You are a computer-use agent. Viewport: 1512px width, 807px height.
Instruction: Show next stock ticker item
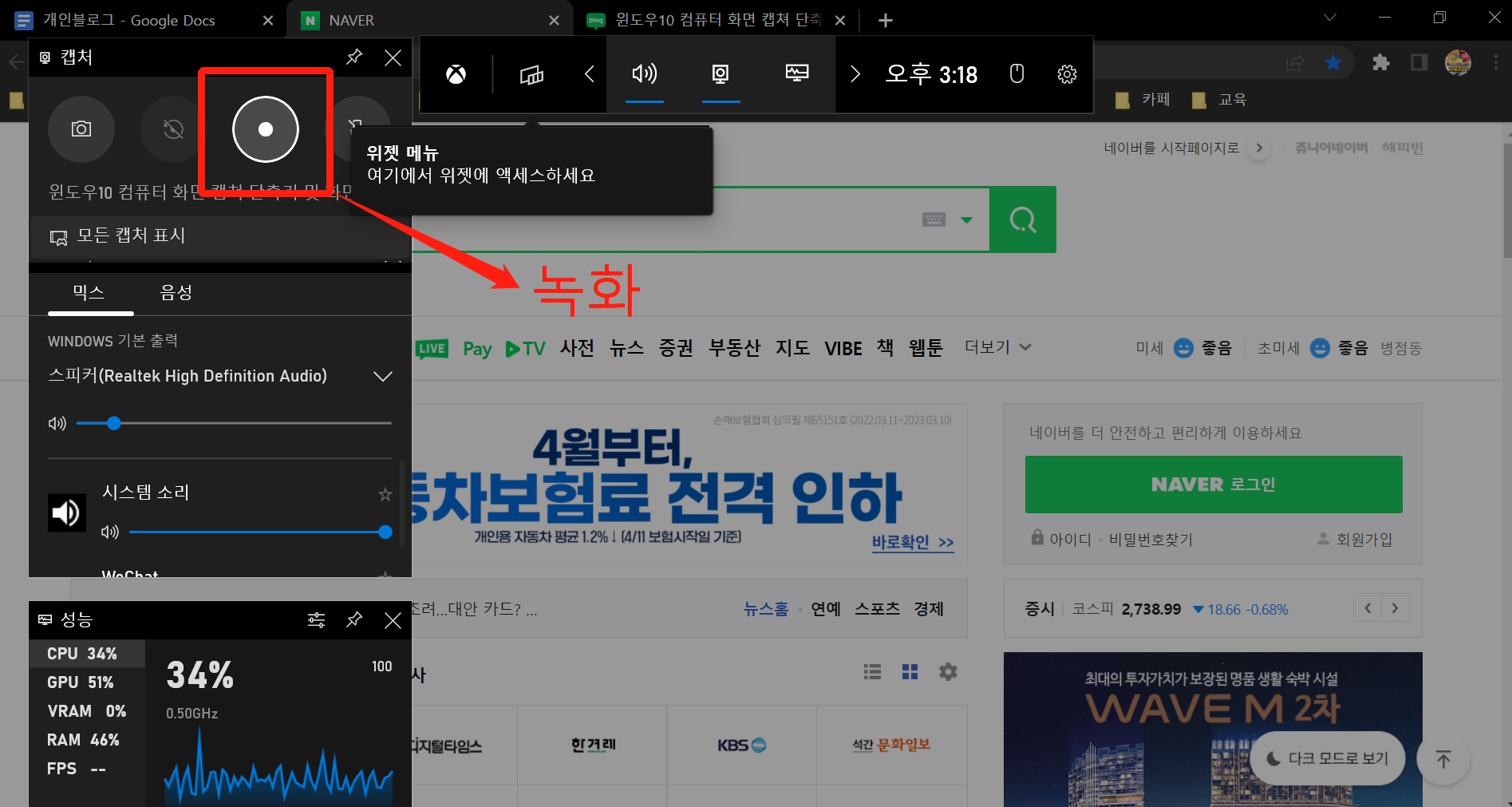(x=1395, y=608)
